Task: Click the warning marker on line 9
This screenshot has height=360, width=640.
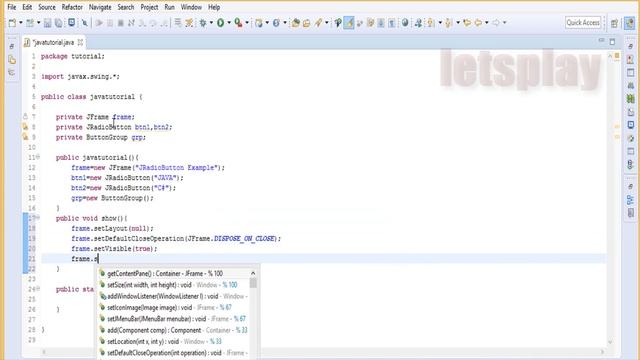Action: 25,137
